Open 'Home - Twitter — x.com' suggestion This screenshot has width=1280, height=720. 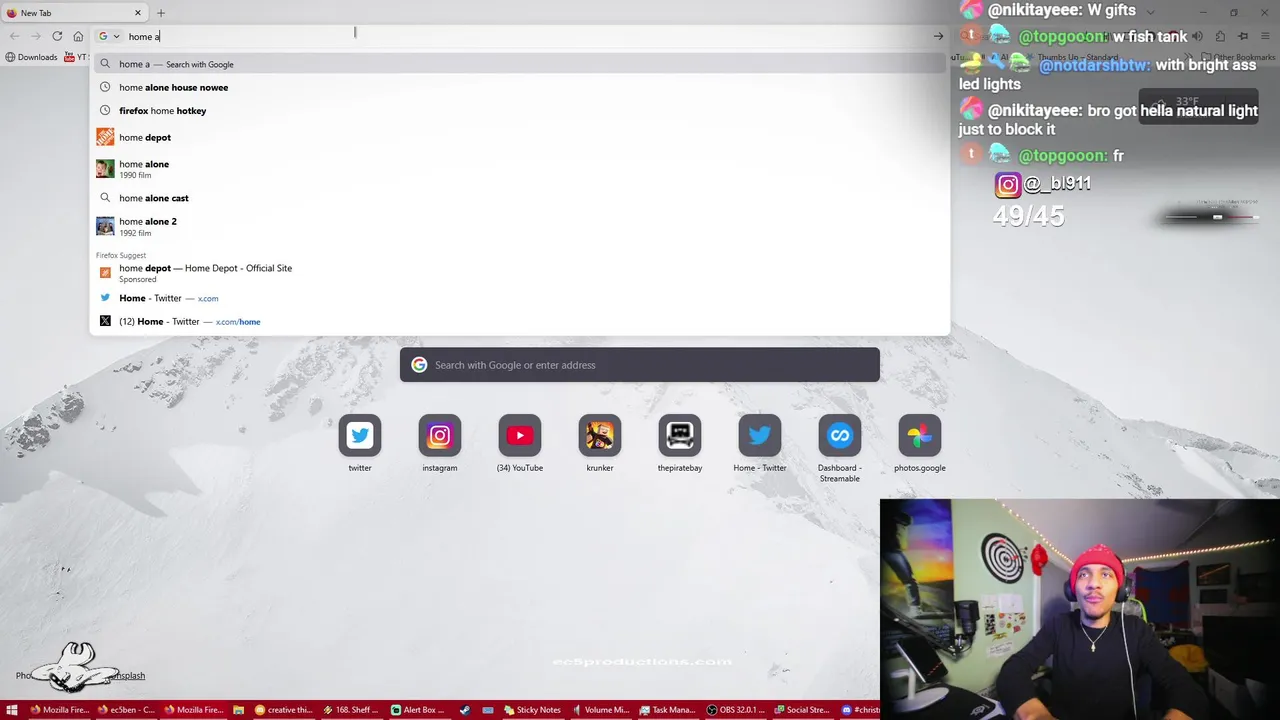pos(520,298)
